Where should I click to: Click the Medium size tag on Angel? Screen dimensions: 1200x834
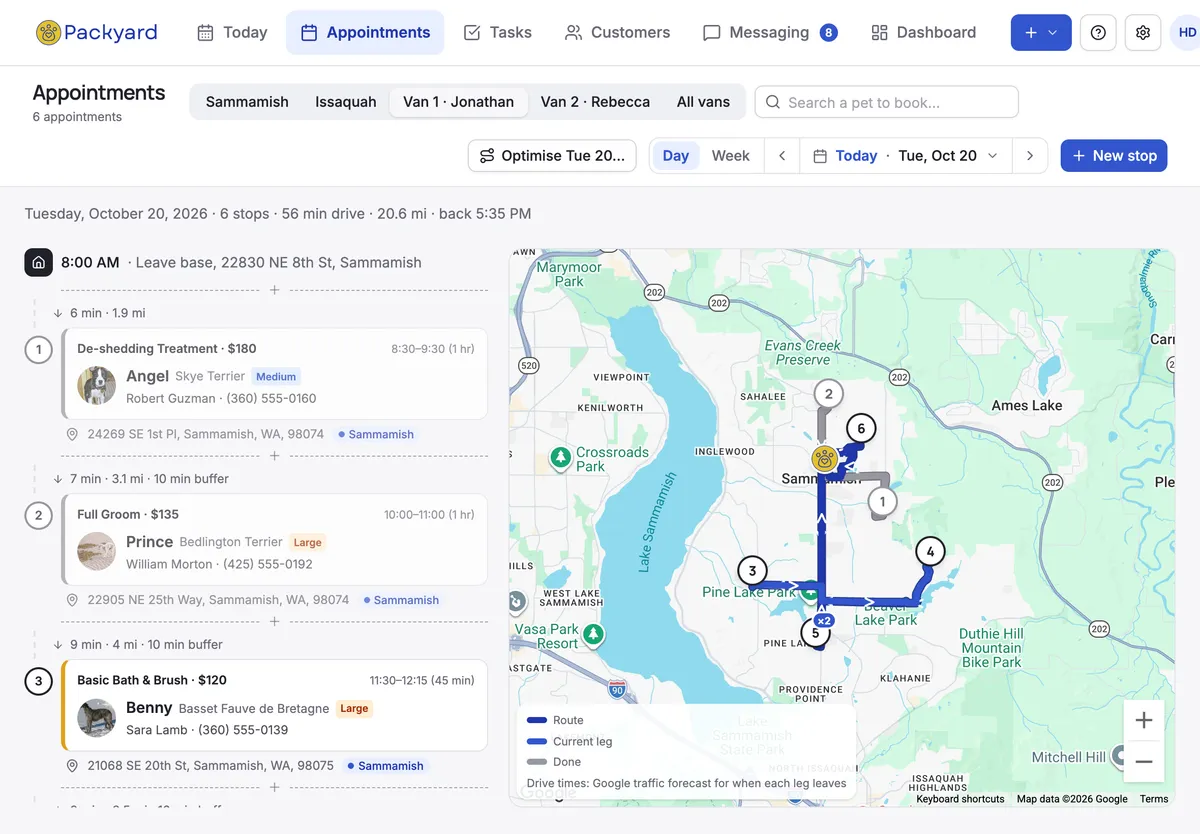[x=276, y=377]
